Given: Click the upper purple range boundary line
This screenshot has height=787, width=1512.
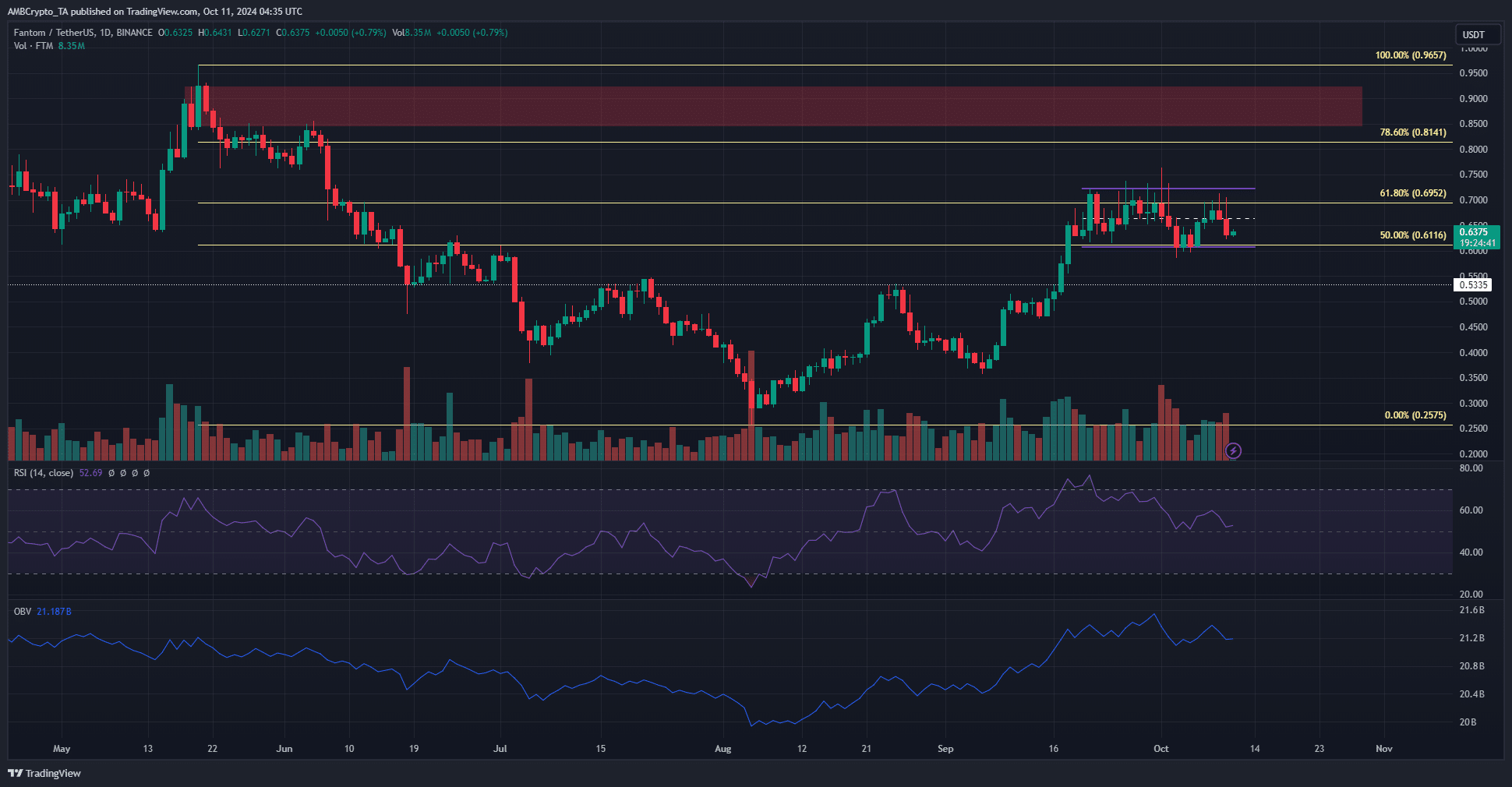Looking at the screenshot, I should pyautogui.click(x=1168, y=189).
